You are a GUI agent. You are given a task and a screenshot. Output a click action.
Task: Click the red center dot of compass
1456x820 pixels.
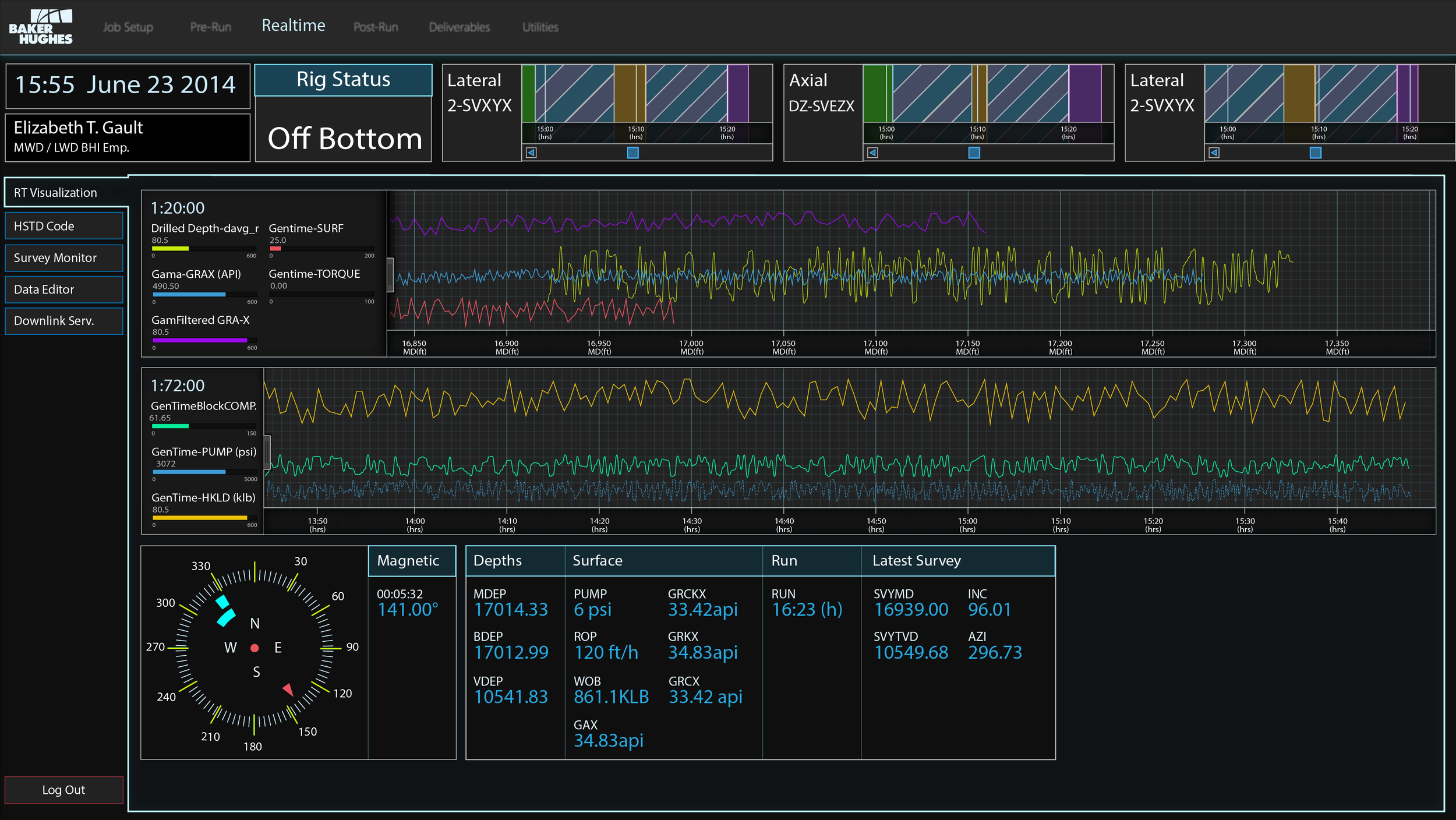(255, 648)
